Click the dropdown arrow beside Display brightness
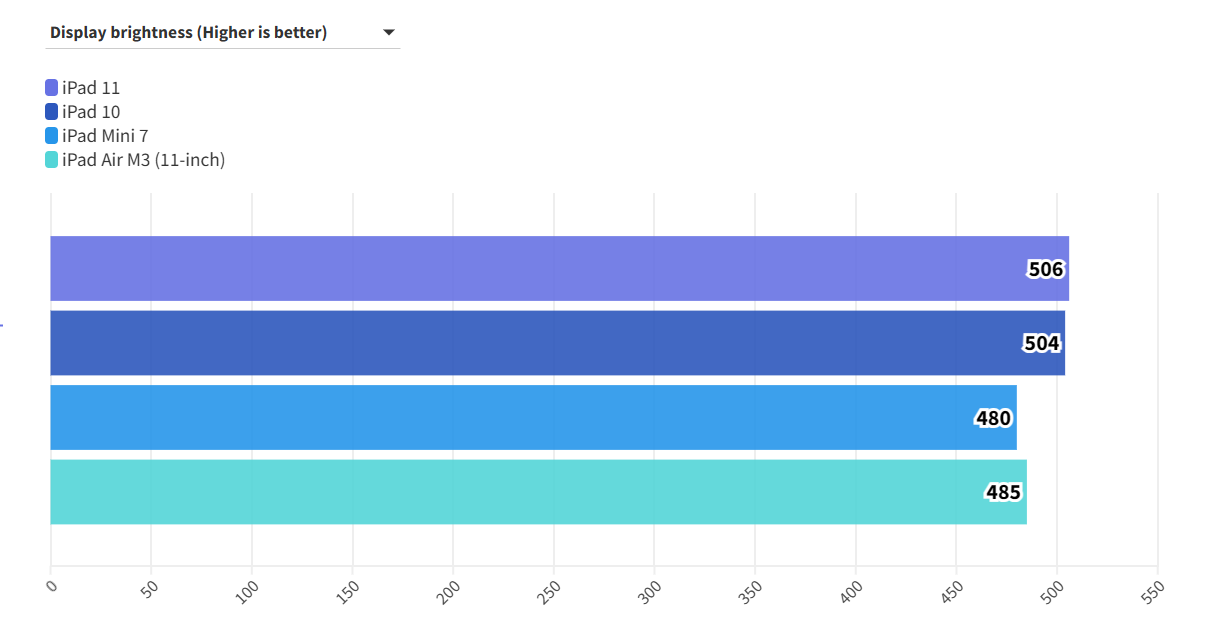 [389, 33]
